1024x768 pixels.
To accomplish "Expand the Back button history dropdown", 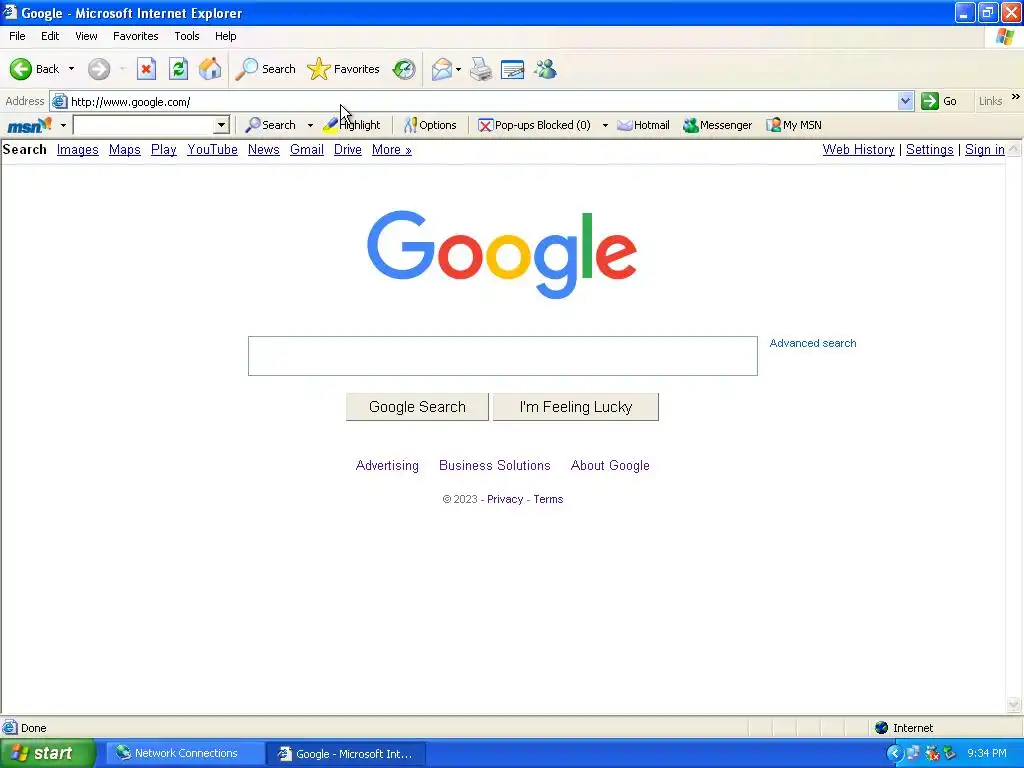I will (71, 69).
